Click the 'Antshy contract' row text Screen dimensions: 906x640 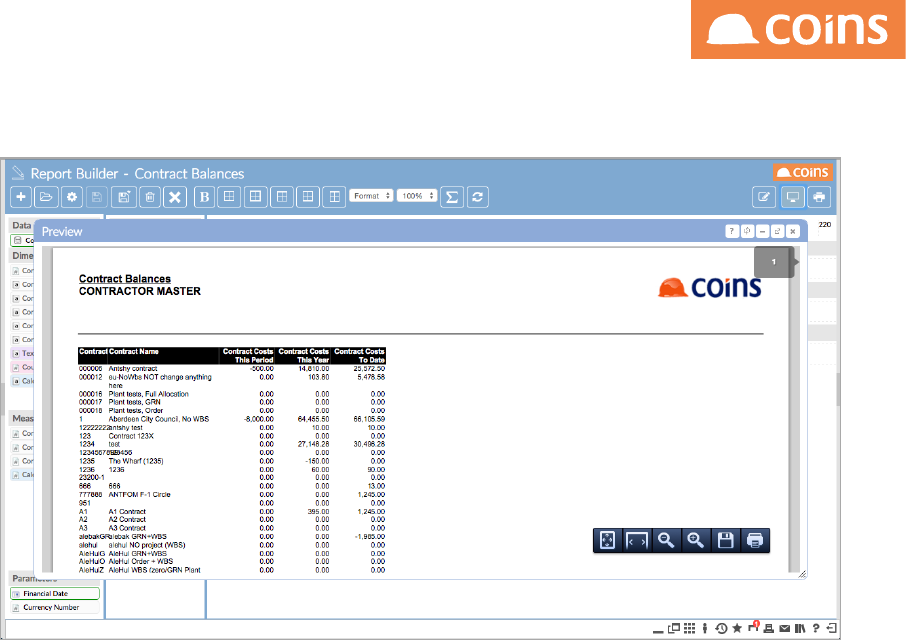[x=133, y=369]
